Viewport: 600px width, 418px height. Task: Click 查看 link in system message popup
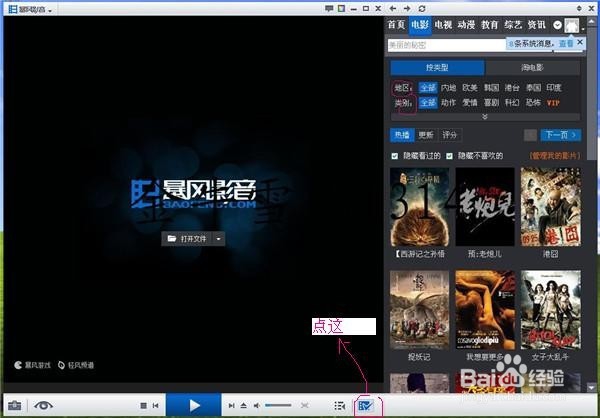566,44
